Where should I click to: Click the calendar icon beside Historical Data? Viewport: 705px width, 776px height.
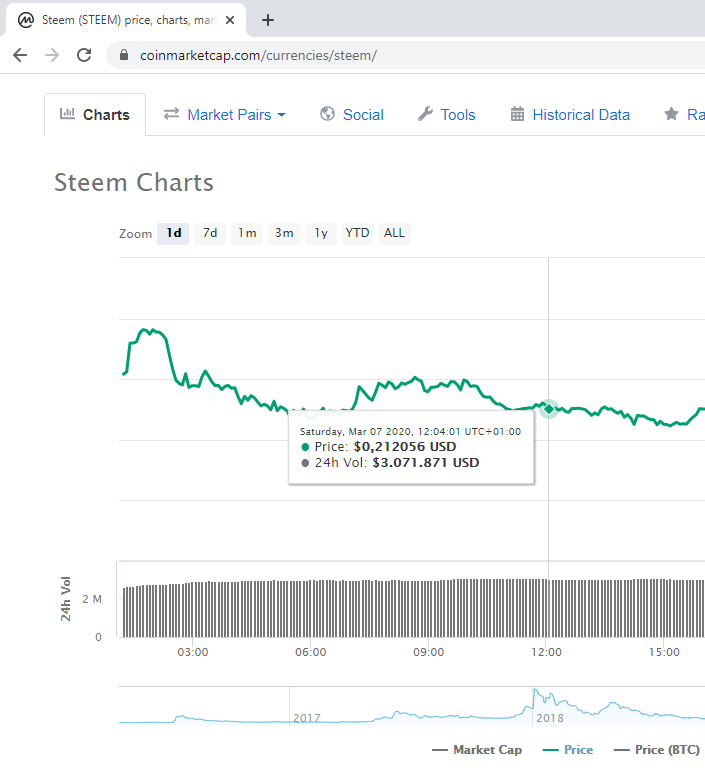click(517, 114)
